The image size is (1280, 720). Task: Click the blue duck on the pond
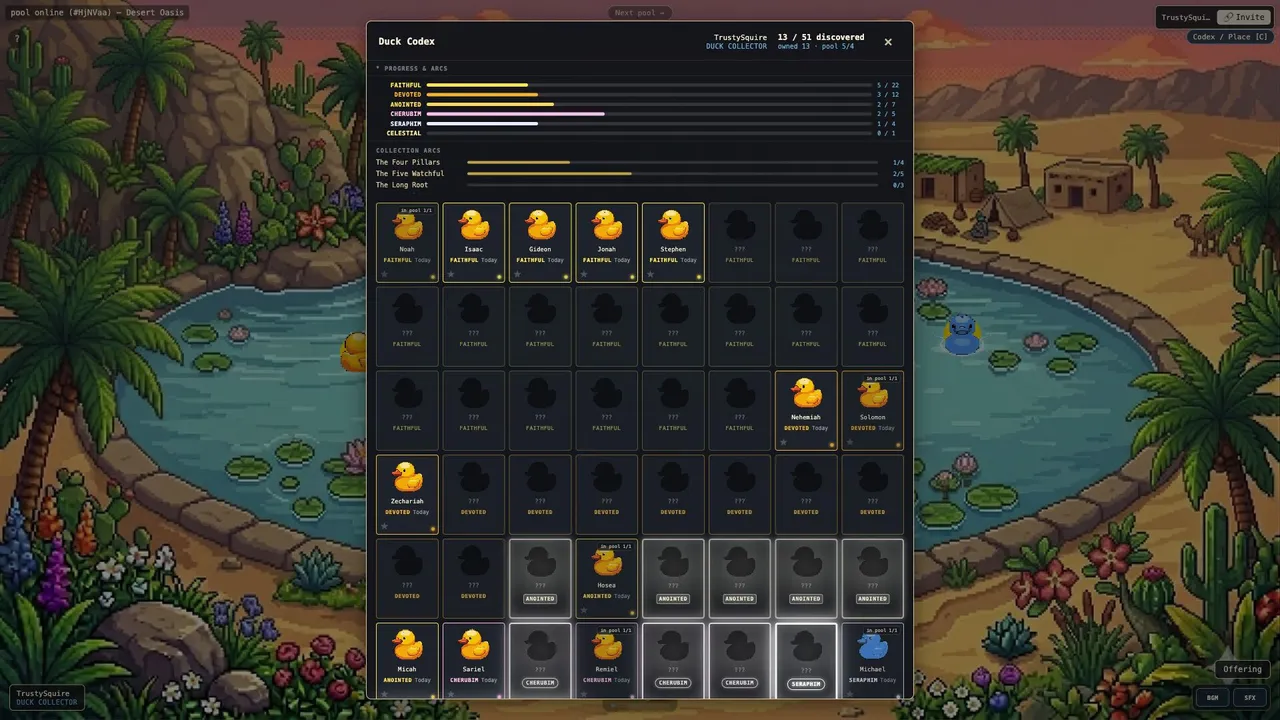[x=962, y=335]
